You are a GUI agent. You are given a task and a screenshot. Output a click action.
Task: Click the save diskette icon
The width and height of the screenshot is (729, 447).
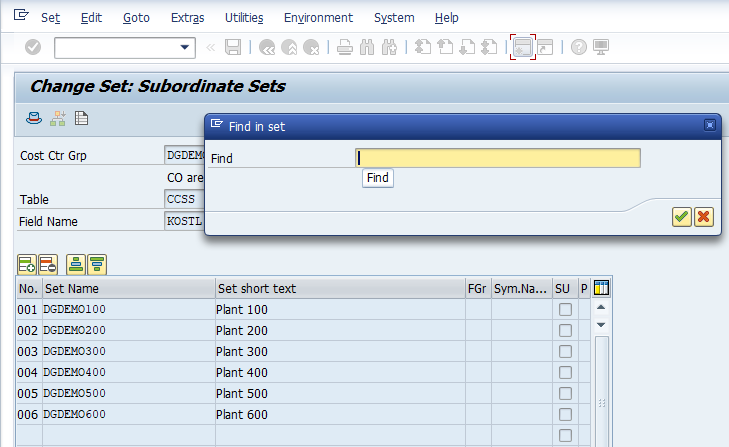(x=233, y=47)
